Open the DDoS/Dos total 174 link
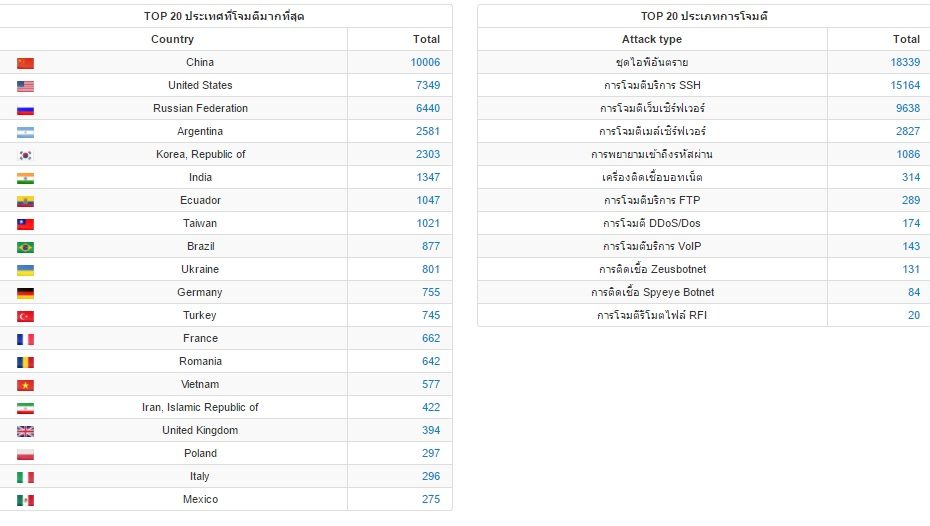 (911, 224)
